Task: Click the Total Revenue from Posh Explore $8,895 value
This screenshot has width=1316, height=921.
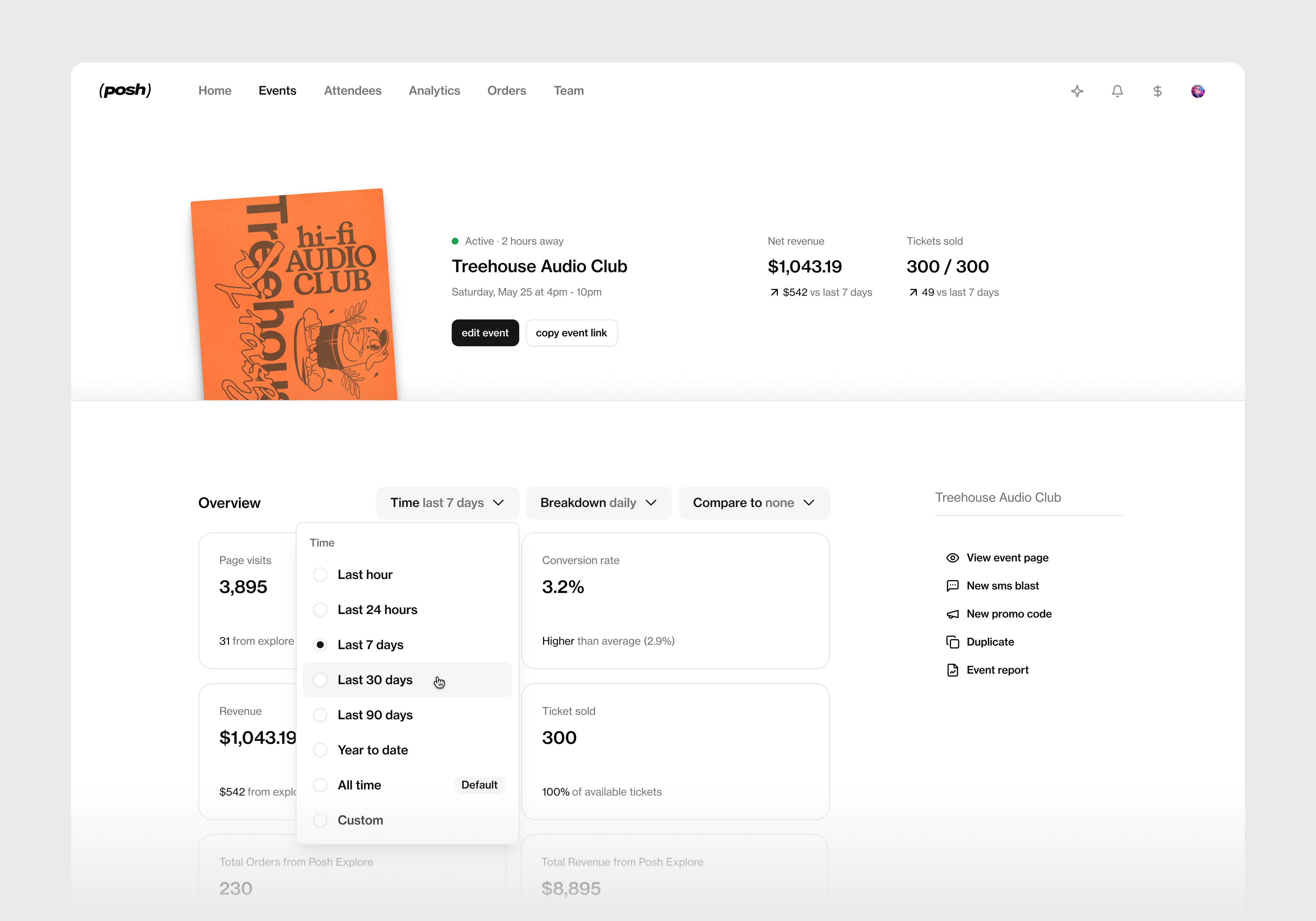Action: tap(571, 888)
